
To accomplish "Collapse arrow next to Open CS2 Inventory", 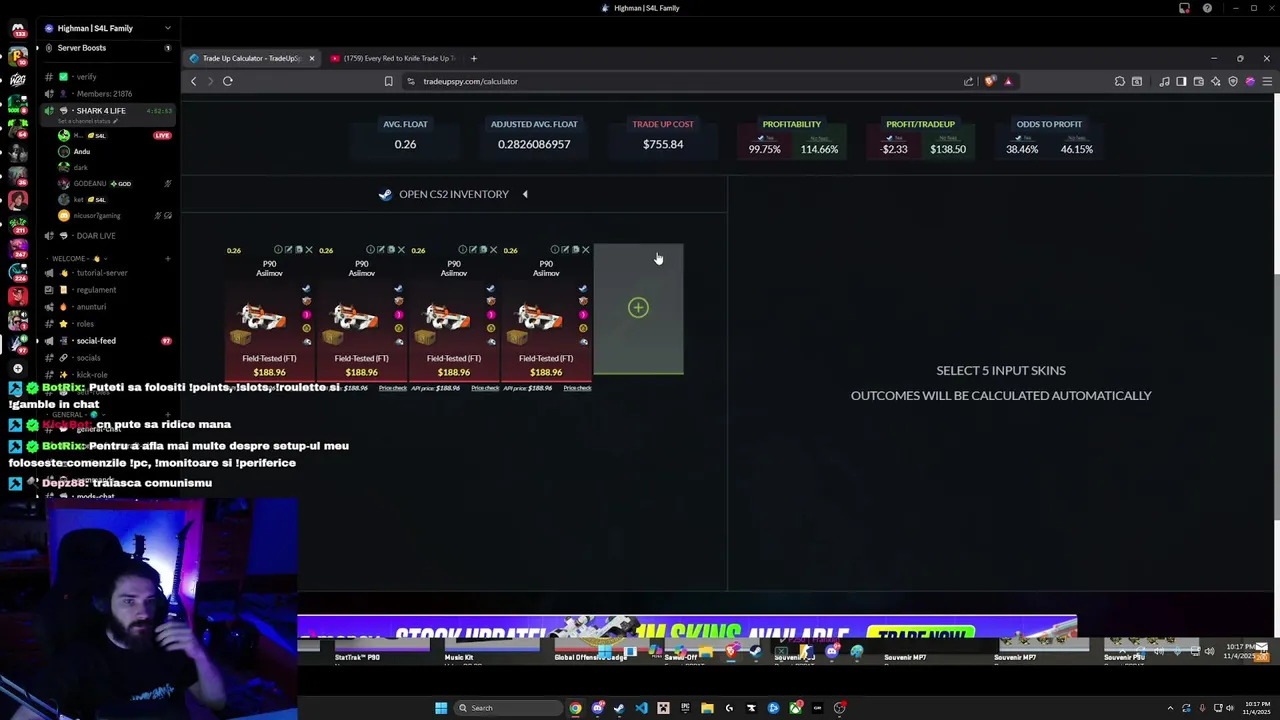I will 525,194.
